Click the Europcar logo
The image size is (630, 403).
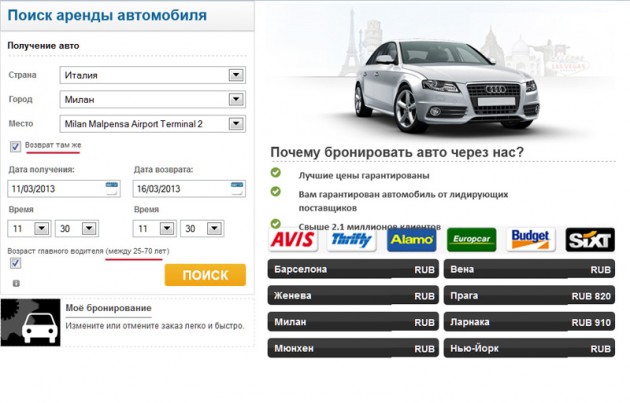tap(471, 240)
